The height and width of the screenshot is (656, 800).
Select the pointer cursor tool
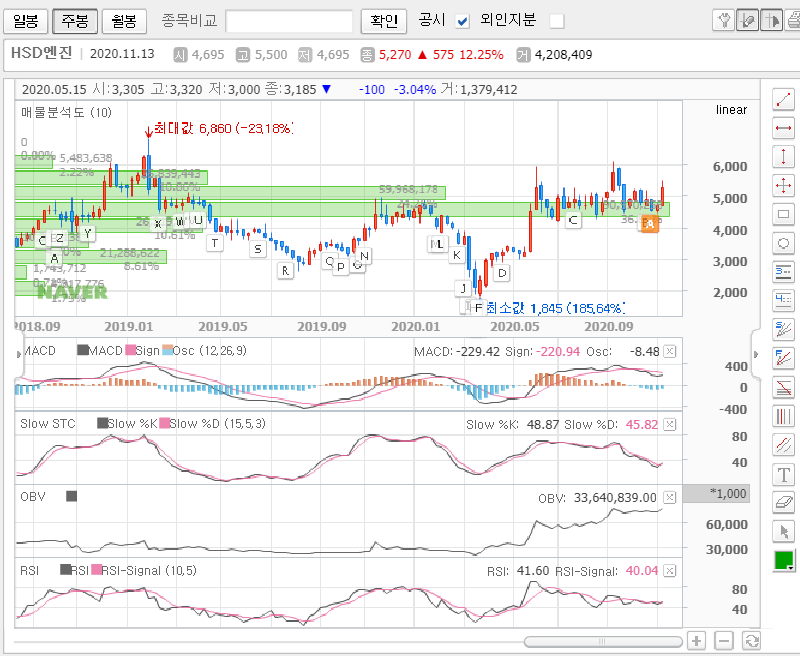[x=783, y=532]
